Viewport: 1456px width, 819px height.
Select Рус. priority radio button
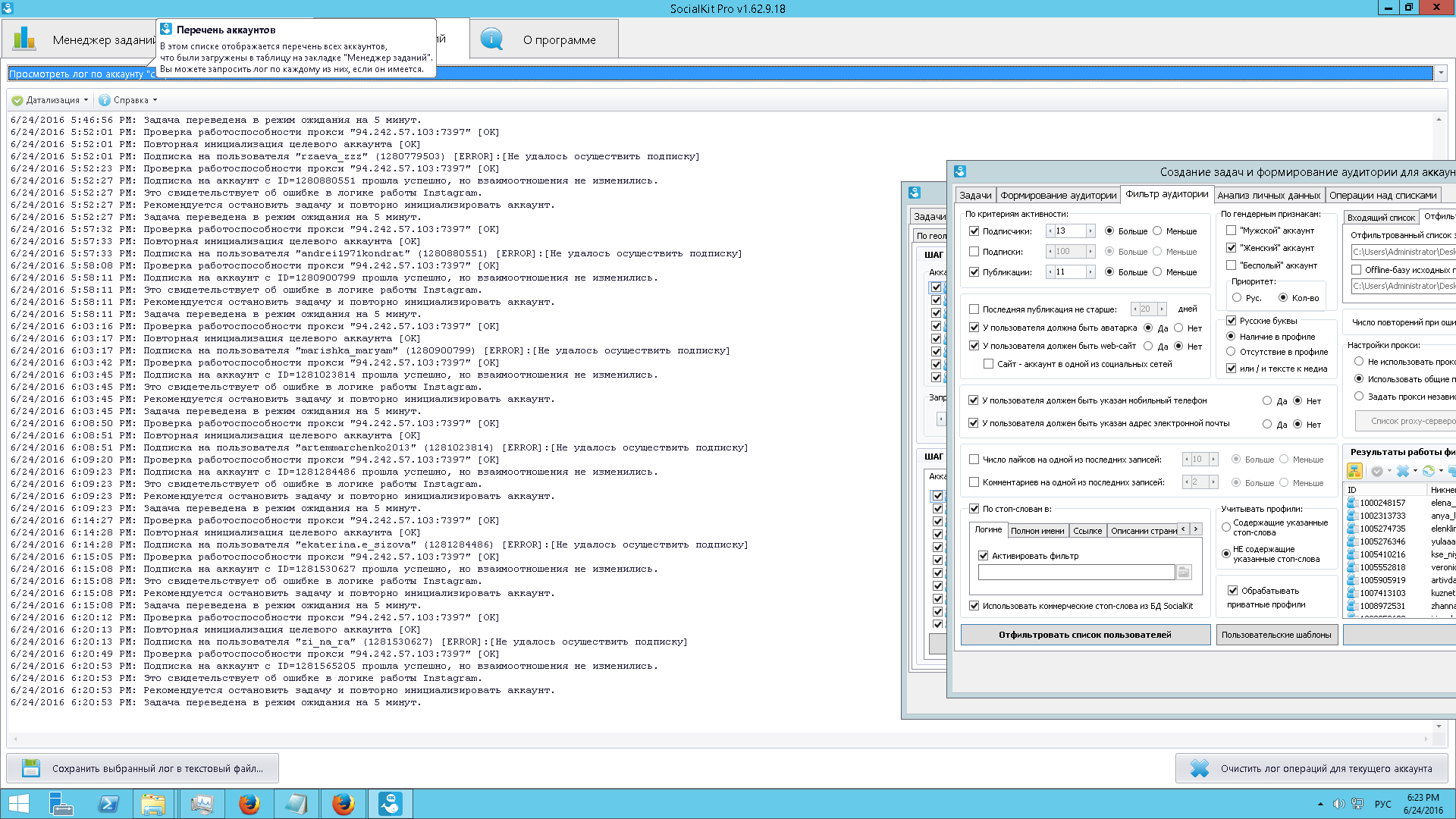click(1237, 298)
